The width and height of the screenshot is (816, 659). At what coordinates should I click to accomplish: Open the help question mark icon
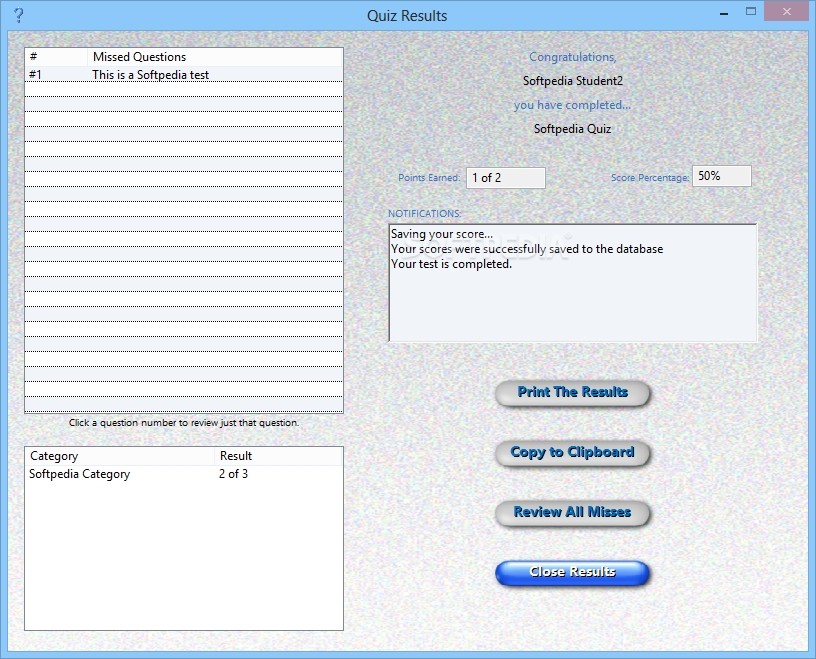19,15
